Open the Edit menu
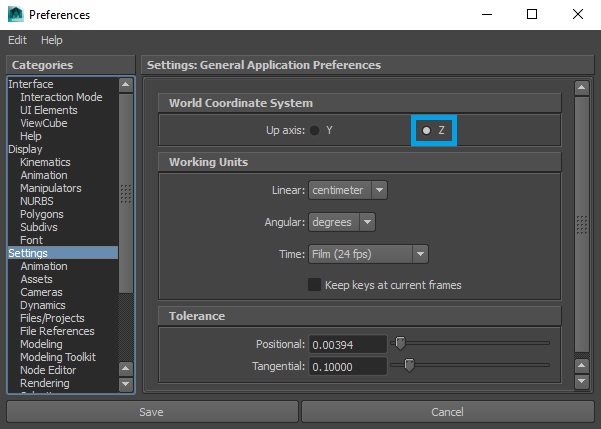The width and height of the screenshot is (601, 429). click(x=18, y=40)
